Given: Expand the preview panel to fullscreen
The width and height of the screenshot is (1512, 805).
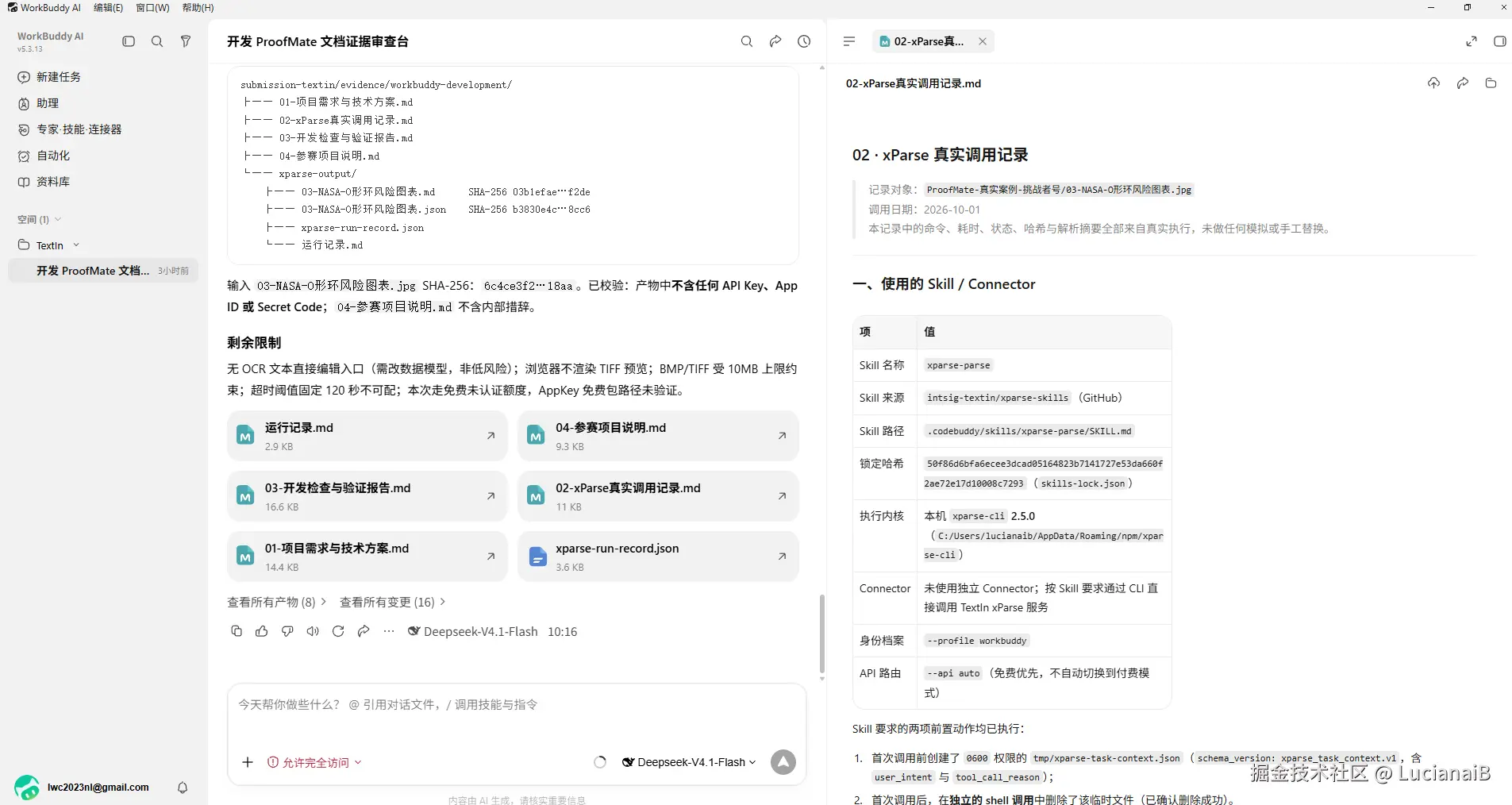Looking at the screenshot, I should click(1472, 41).
